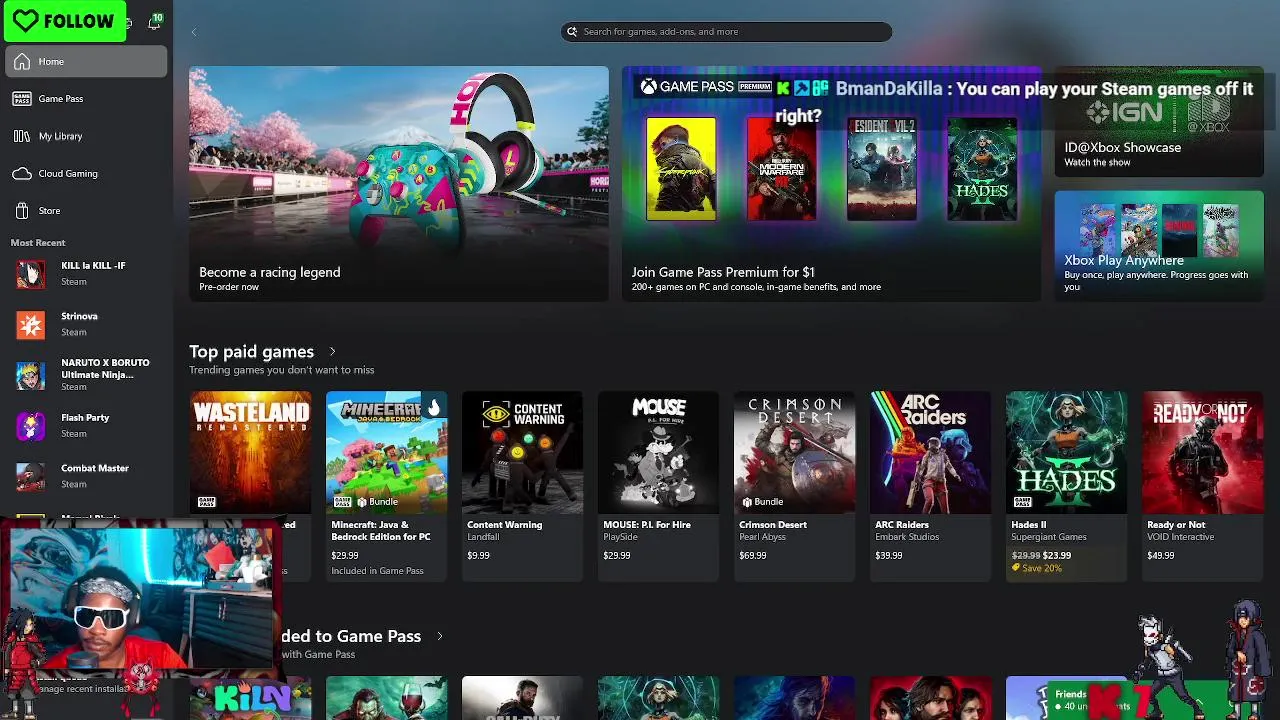1280x720 pixels.
Task: Open Join Game Pass Premium for $1 banner
Action: pos(831,184)
